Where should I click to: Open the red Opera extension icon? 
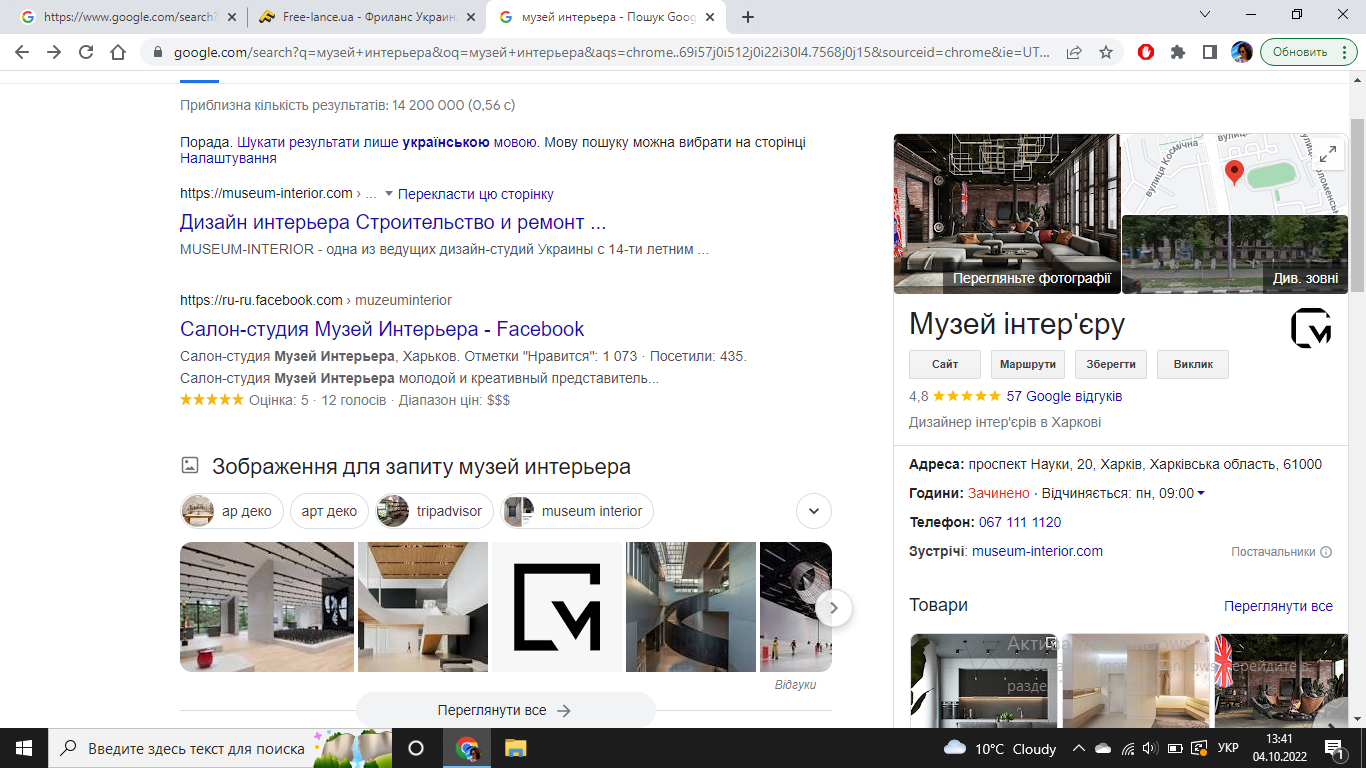1146,52
